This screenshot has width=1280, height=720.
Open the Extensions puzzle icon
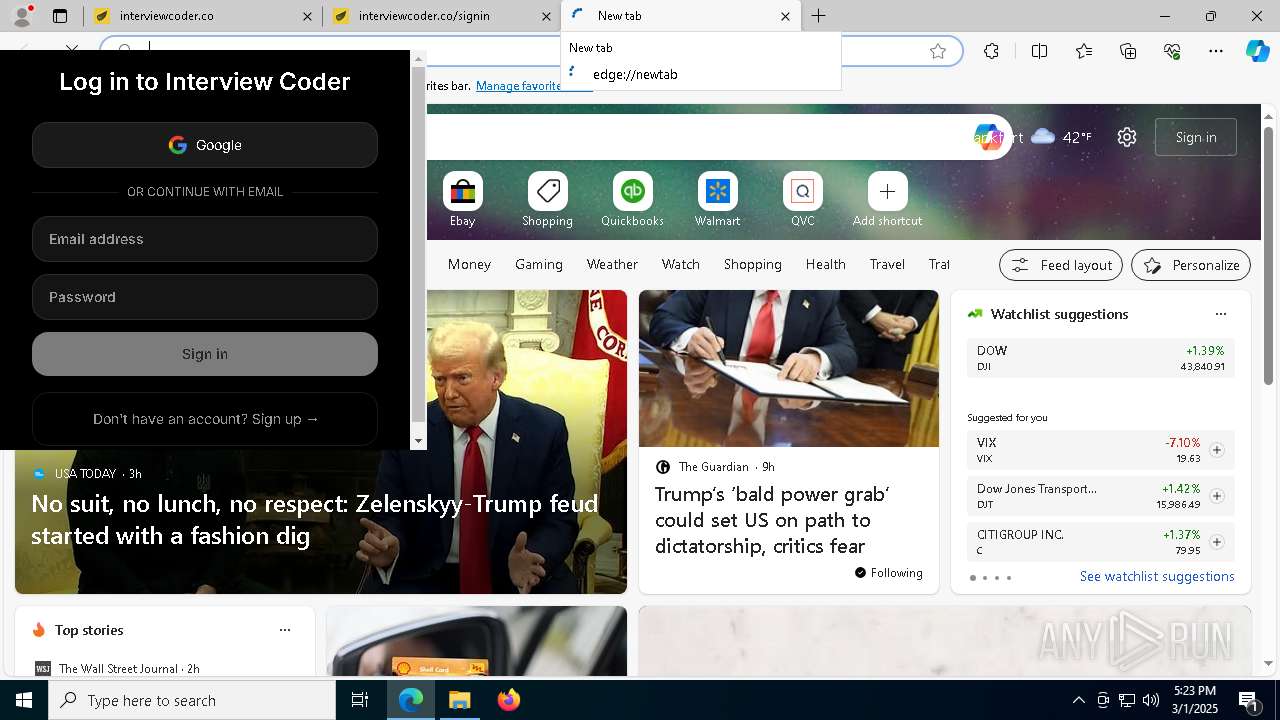pyautogui.click(x=991, y=51)
